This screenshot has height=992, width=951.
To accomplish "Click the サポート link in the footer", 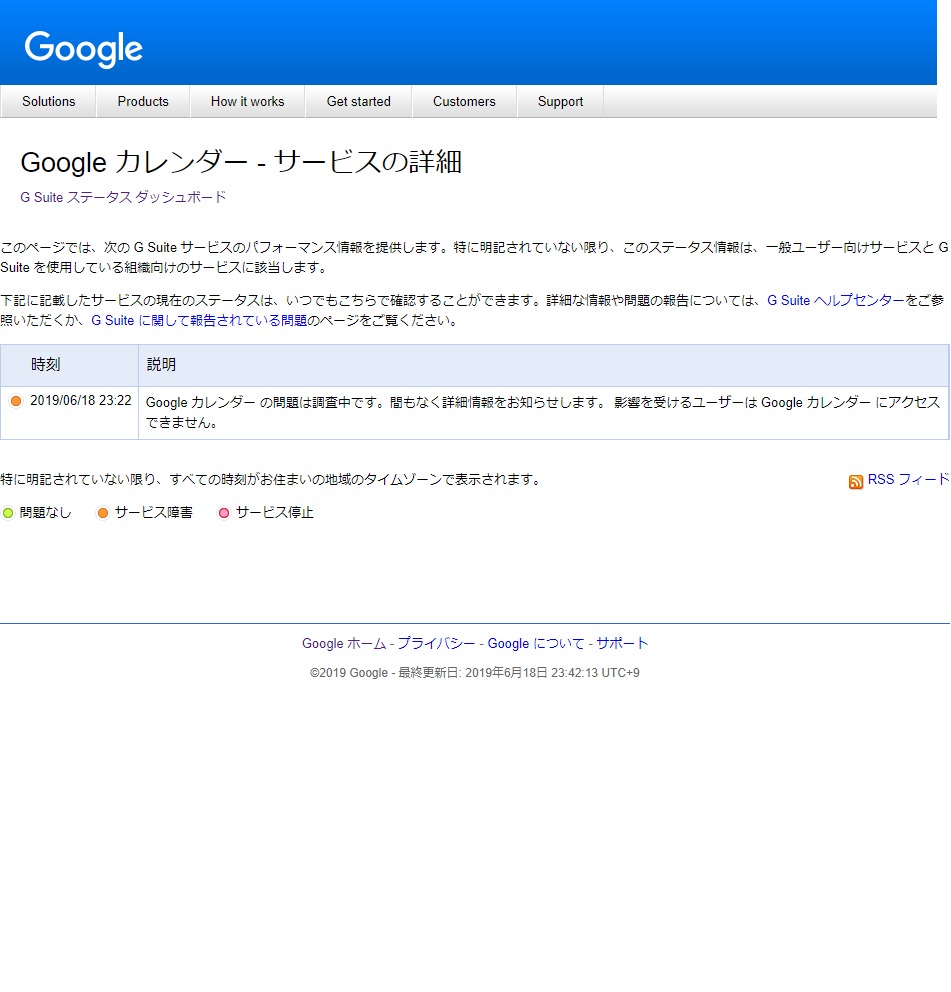I will pos(622,643).
